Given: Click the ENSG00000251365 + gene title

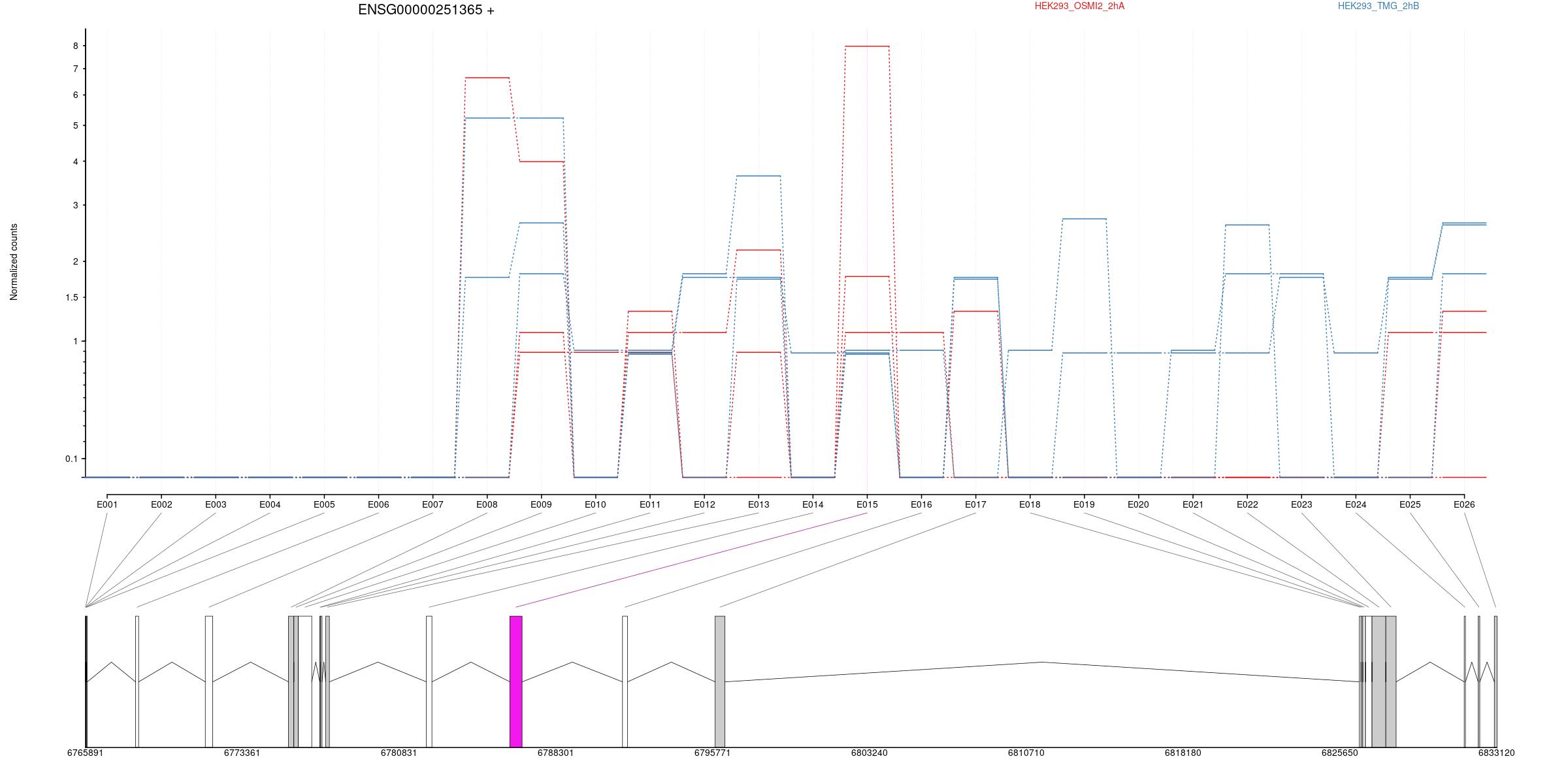Looking at the screenshot, I should 426,10.
